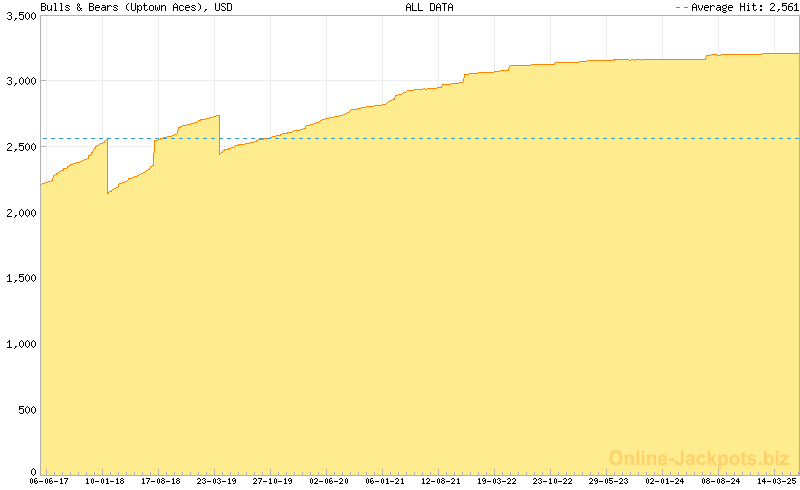Select the 23-03-19 date label

217,481
